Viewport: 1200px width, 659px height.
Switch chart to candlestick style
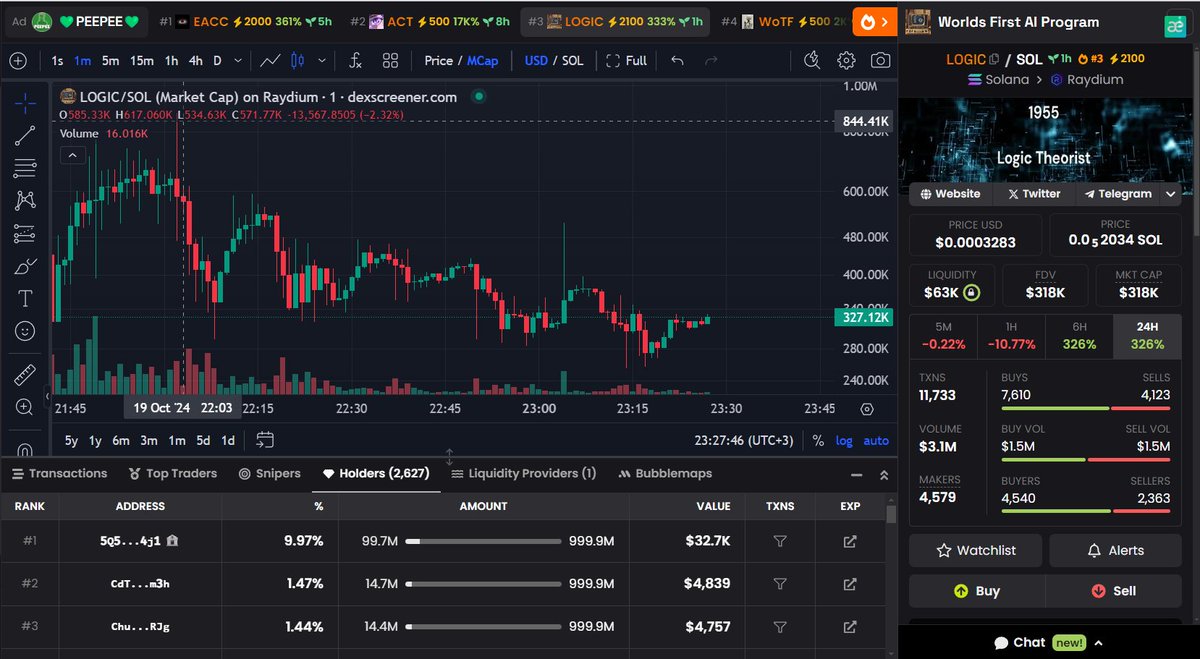click(x=297, y=61)
